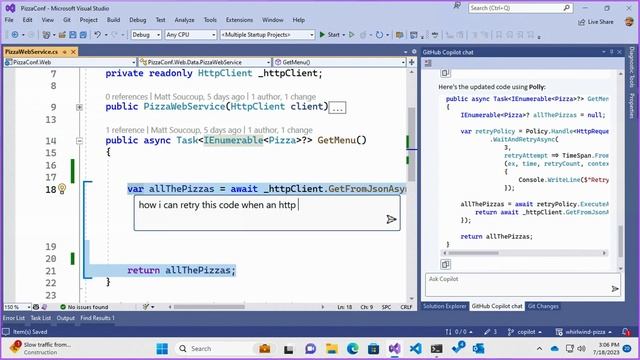
Task: Open the Build menu
Action: coord(113,20)
